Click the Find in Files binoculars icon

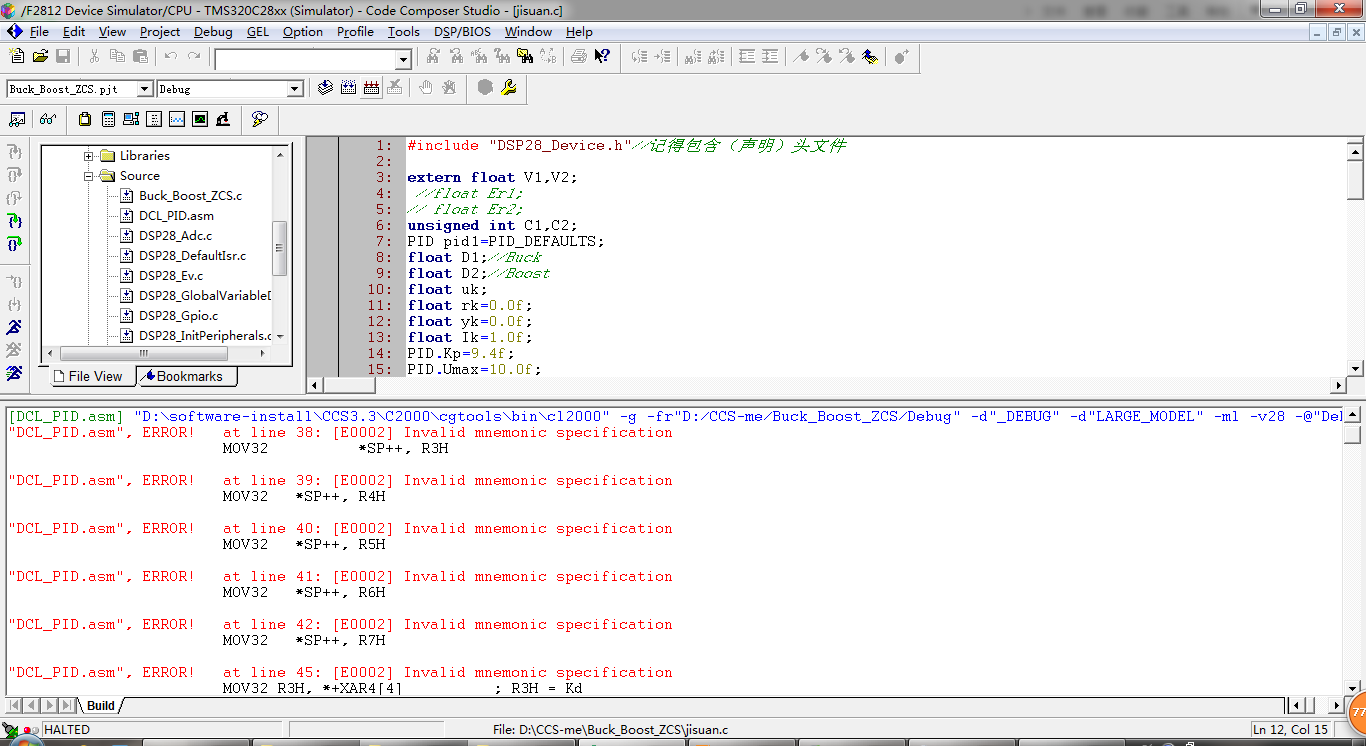(523, 57)
